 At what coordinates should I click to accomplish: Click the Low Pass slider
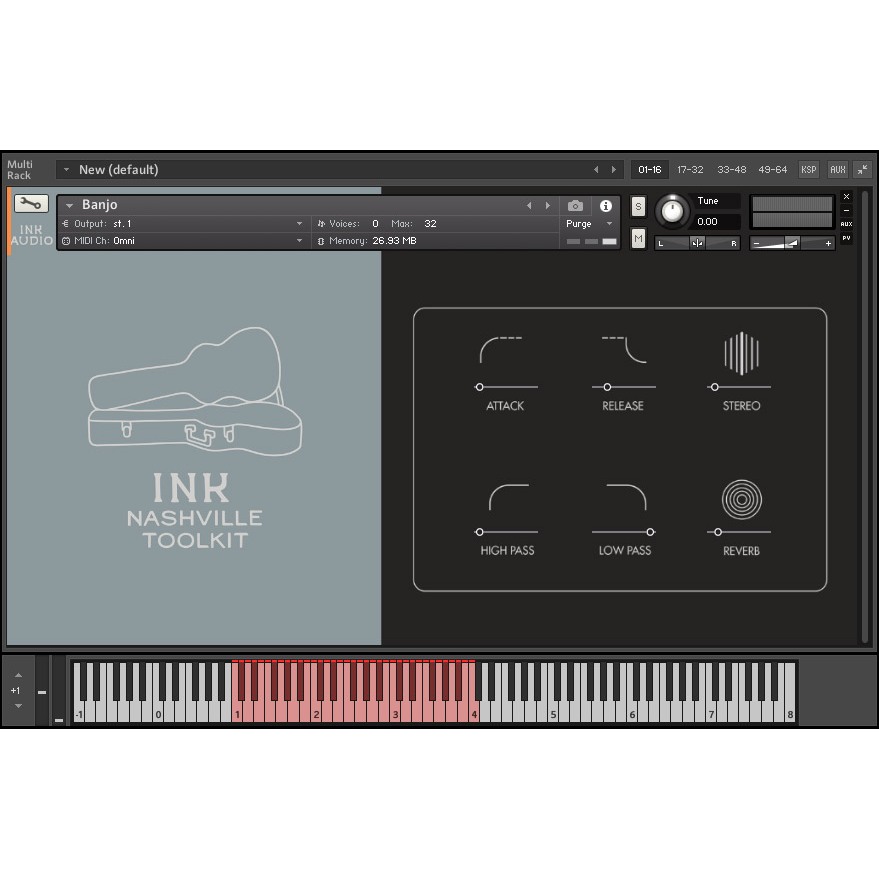click(624, 532)
